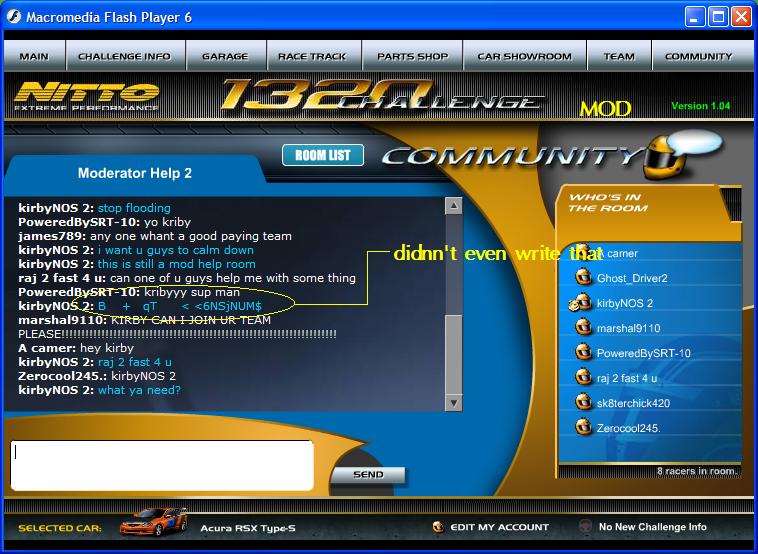The image size is (758, 554).
Task: Click the steering wheel challenge info icon
Action: coord(585,526)
